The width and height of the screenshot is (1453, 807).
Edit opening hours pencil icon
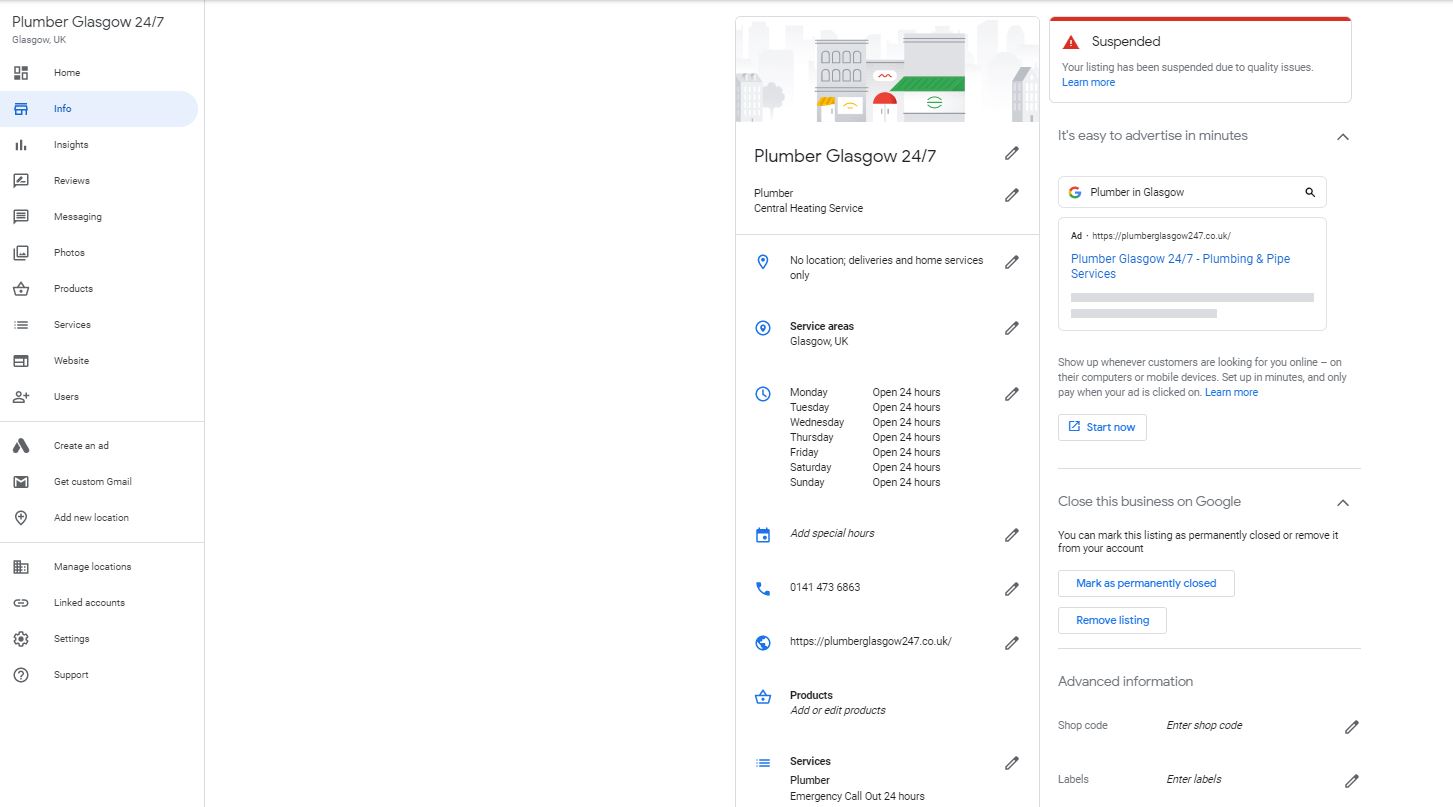click(x=1012, y=394)
